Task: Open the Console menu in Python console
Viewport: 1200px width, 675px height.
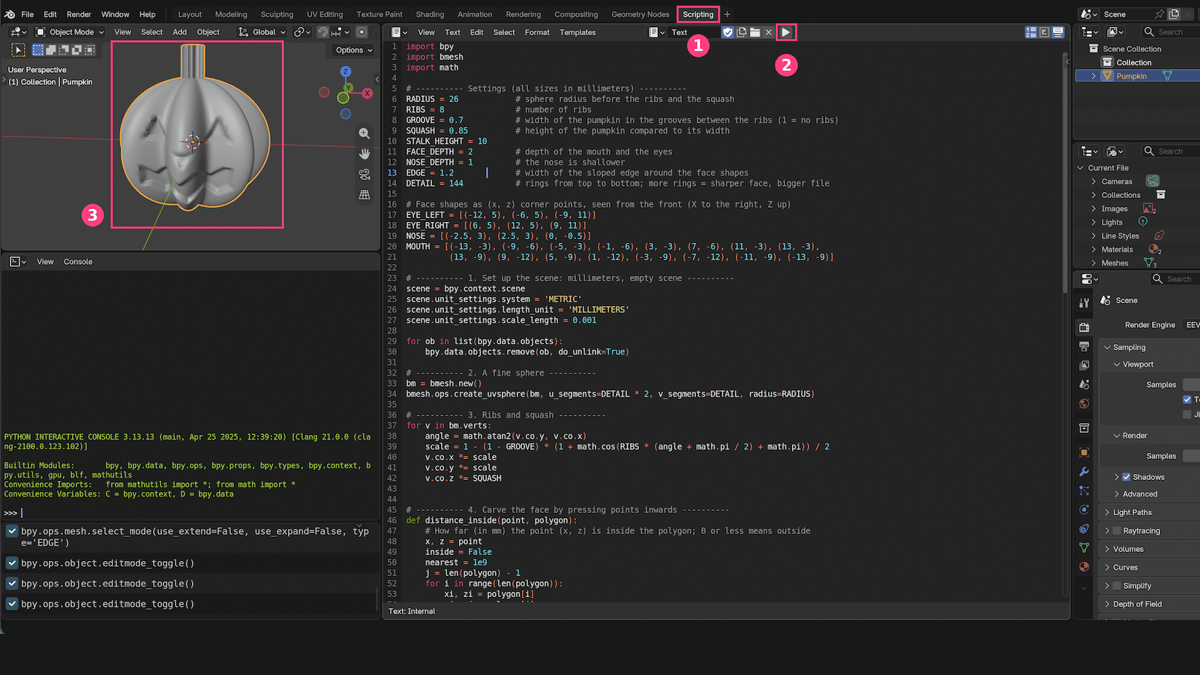Action: coord(78,262)
